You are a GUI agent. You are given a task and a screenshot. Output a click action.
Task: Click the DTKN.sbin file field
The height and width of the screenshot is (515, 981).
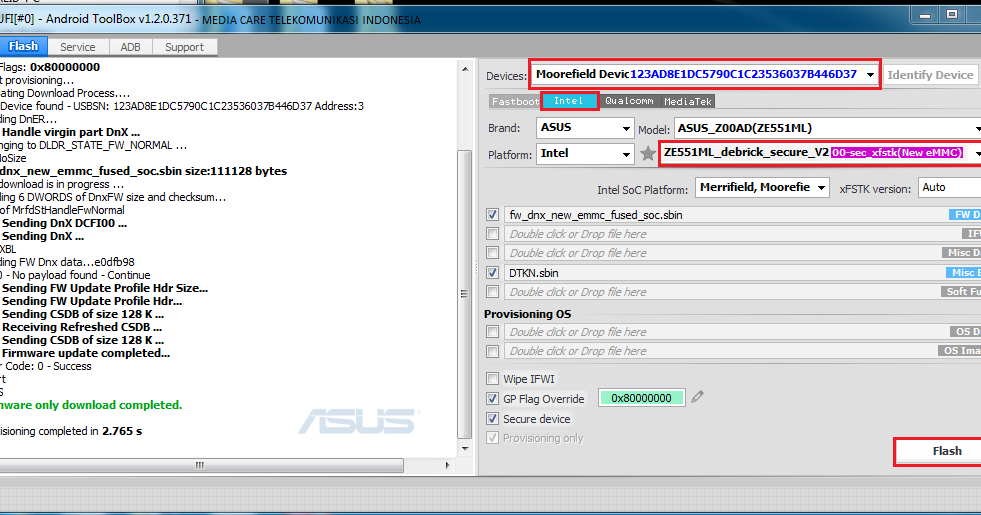tap(742, 273)
